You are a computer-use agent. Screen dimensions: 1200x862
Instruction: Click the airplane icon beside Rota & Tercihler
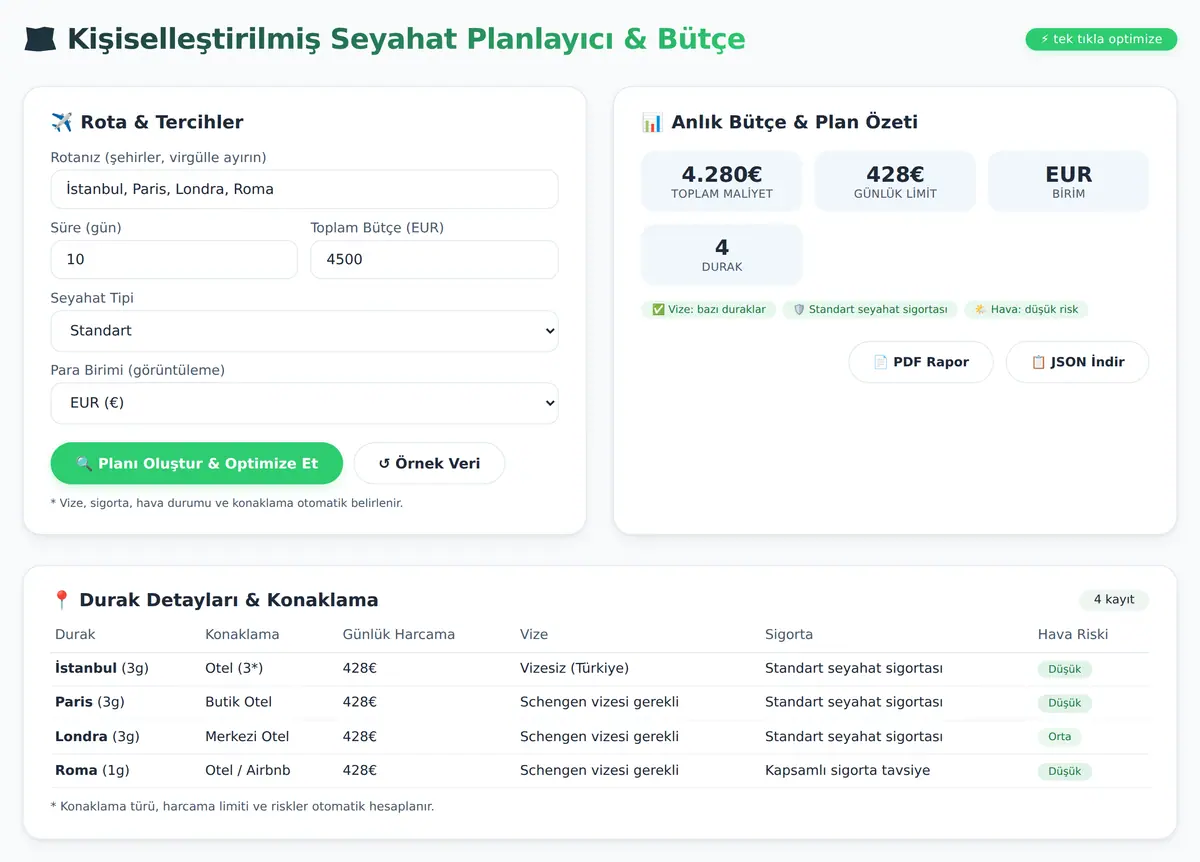pos(62,122)
